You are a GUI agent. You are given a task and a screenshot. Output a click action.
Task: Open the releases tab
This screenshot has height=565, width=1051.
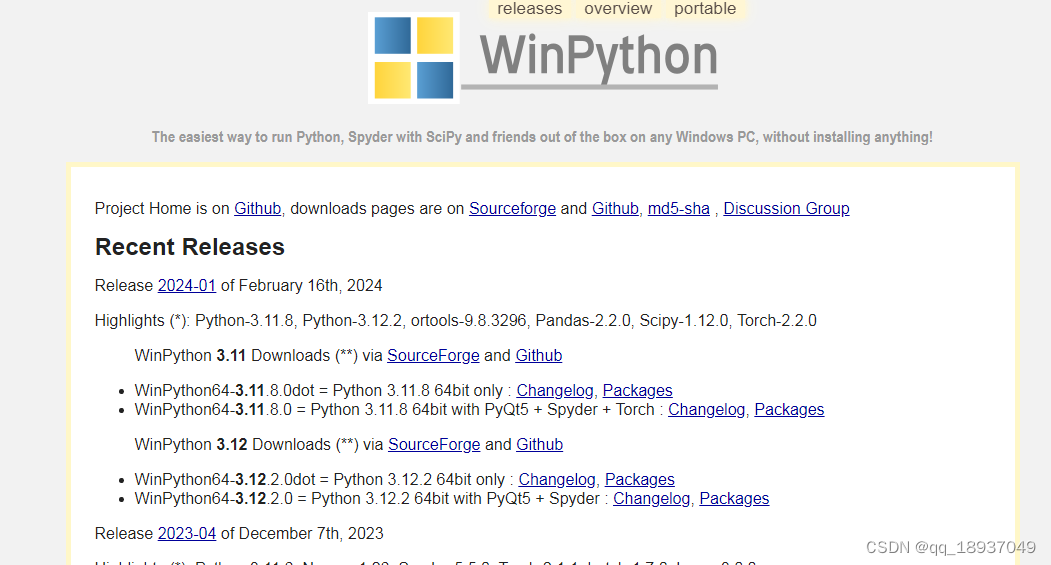point(530,9)
